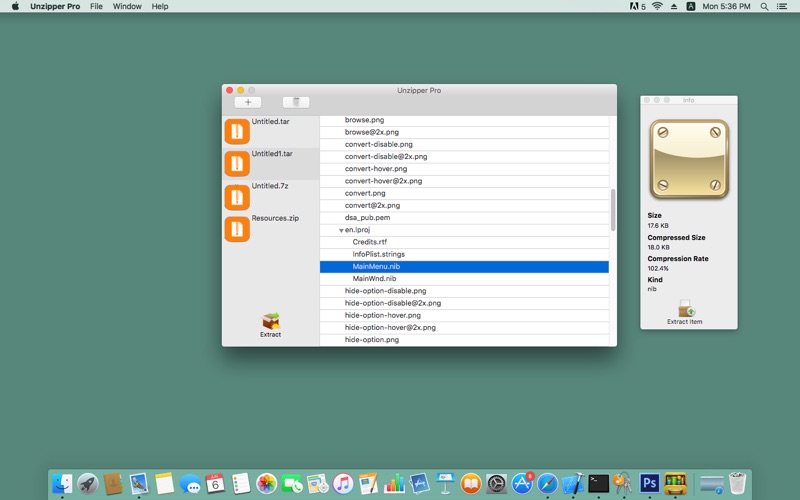Select convert-disable@2x.png file row
Image resolution: width=800 pixels, height=500 pixels.
point(464,157)
